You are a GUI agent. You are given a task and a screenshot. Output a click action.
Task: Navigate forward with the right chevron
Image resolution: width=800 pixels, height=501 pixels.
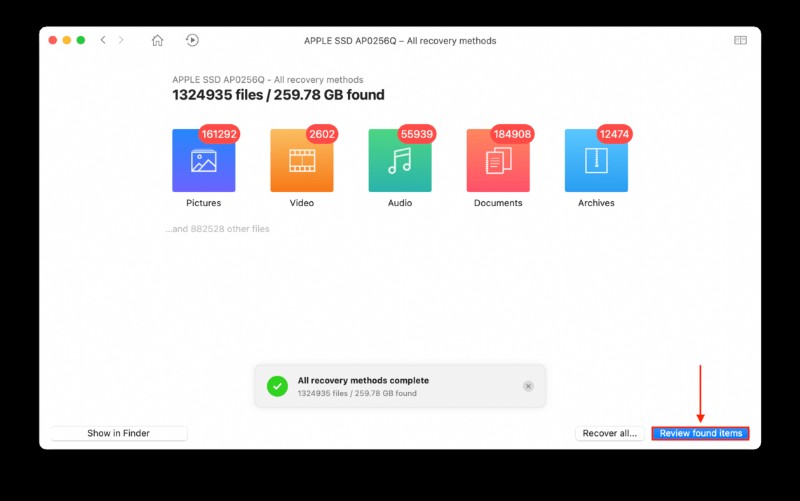tap(121, 40)
